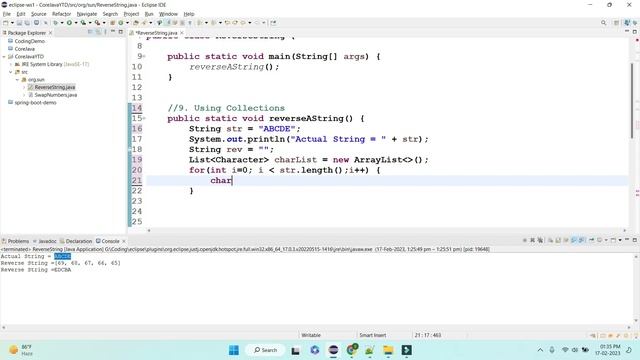Click Remove All Terminated Launches icon
The image size is (640, 360).
tap(540, 240)
